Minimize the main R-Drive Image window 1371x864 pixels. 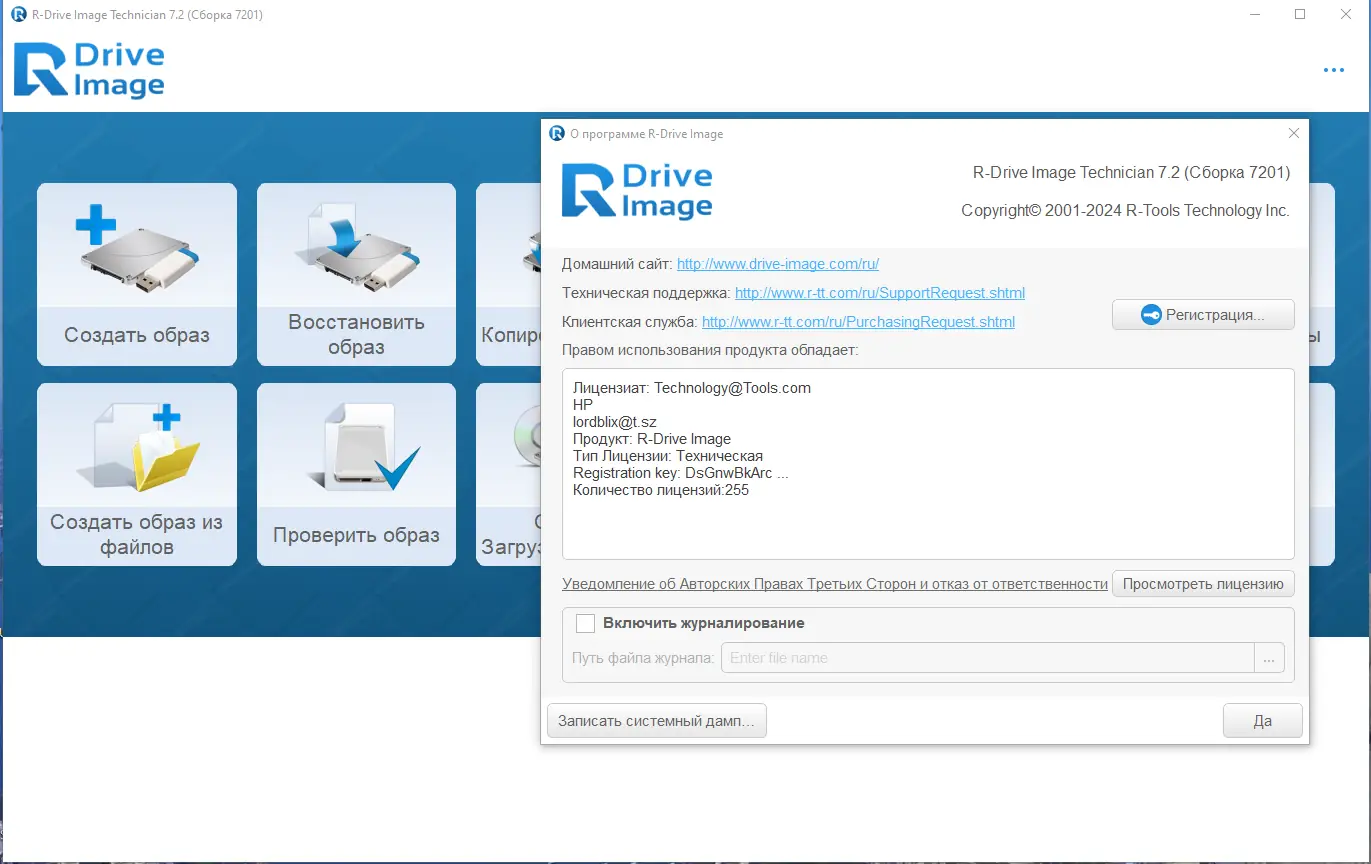coord(1254,14)
